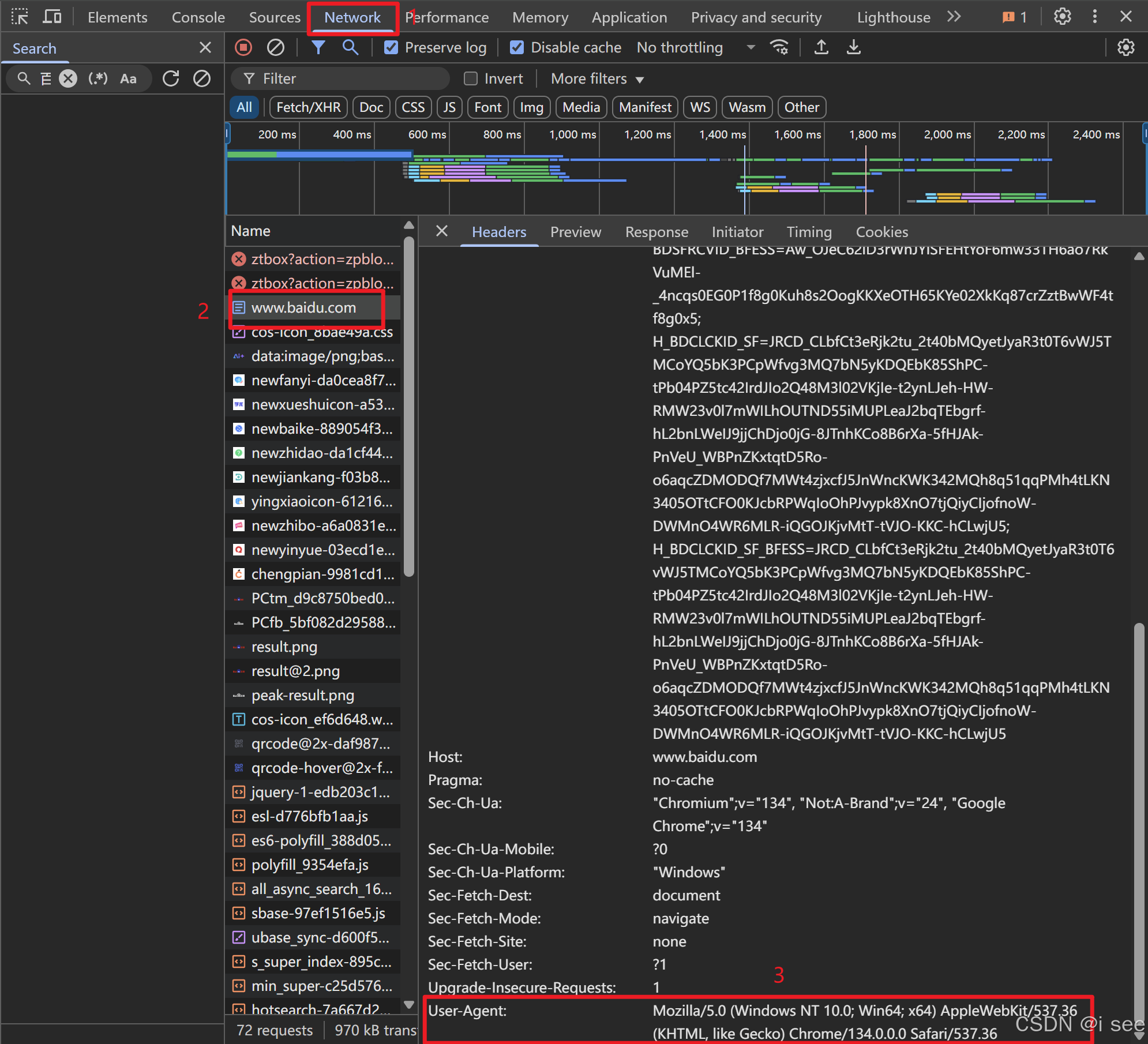Open network settings gear icon

tap(1126, 47)
